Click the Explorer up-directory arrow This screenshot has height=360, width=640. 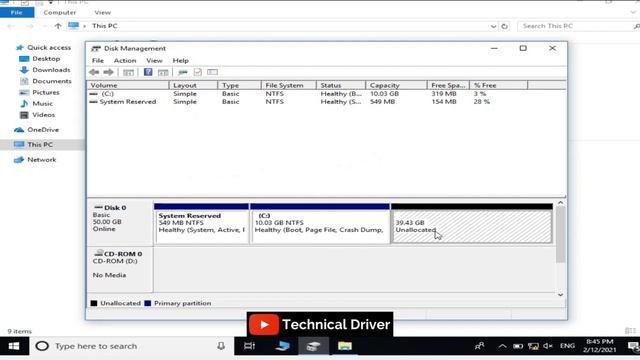coord(58,26)
